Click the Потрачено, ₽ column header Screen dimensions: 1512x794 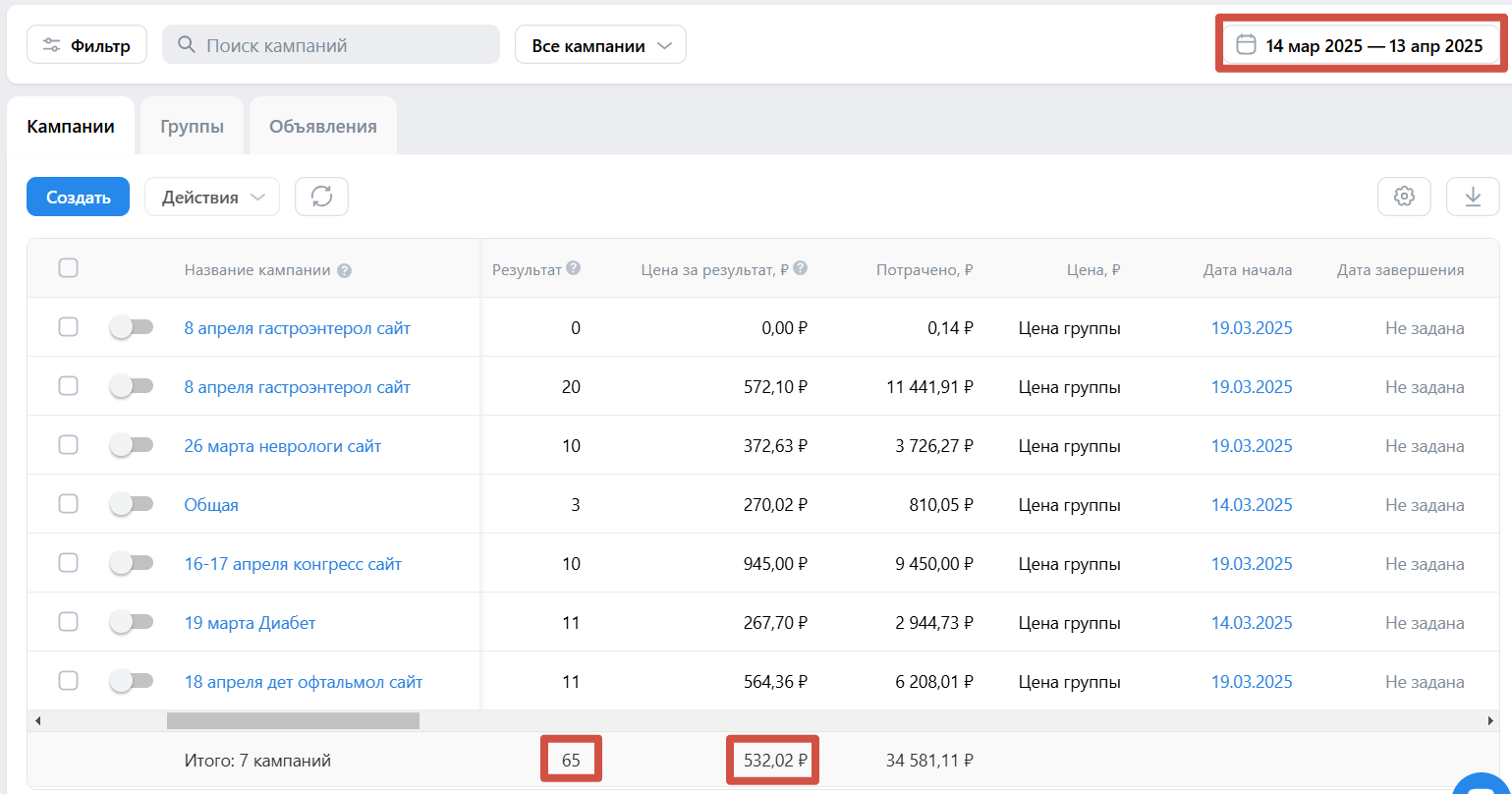coord(924,270)
